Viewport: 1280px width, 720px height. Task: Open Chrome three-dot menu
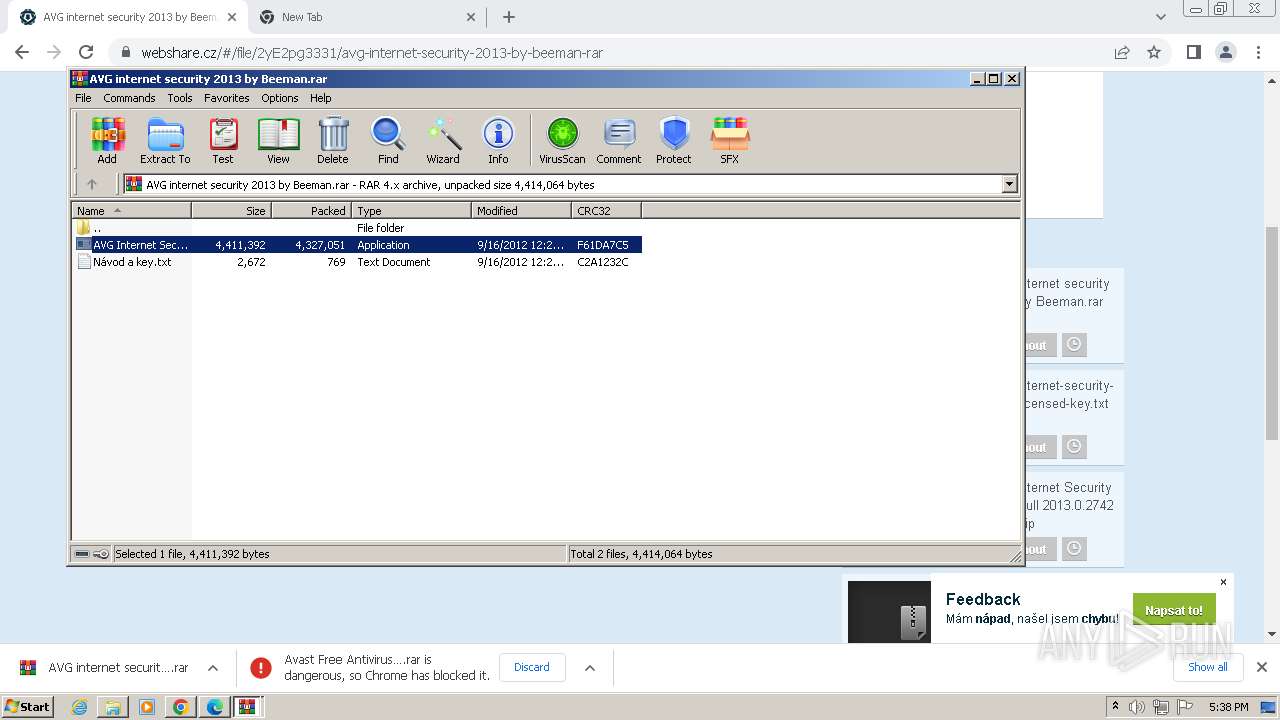pyautogui.click(x=1257, y=52)
